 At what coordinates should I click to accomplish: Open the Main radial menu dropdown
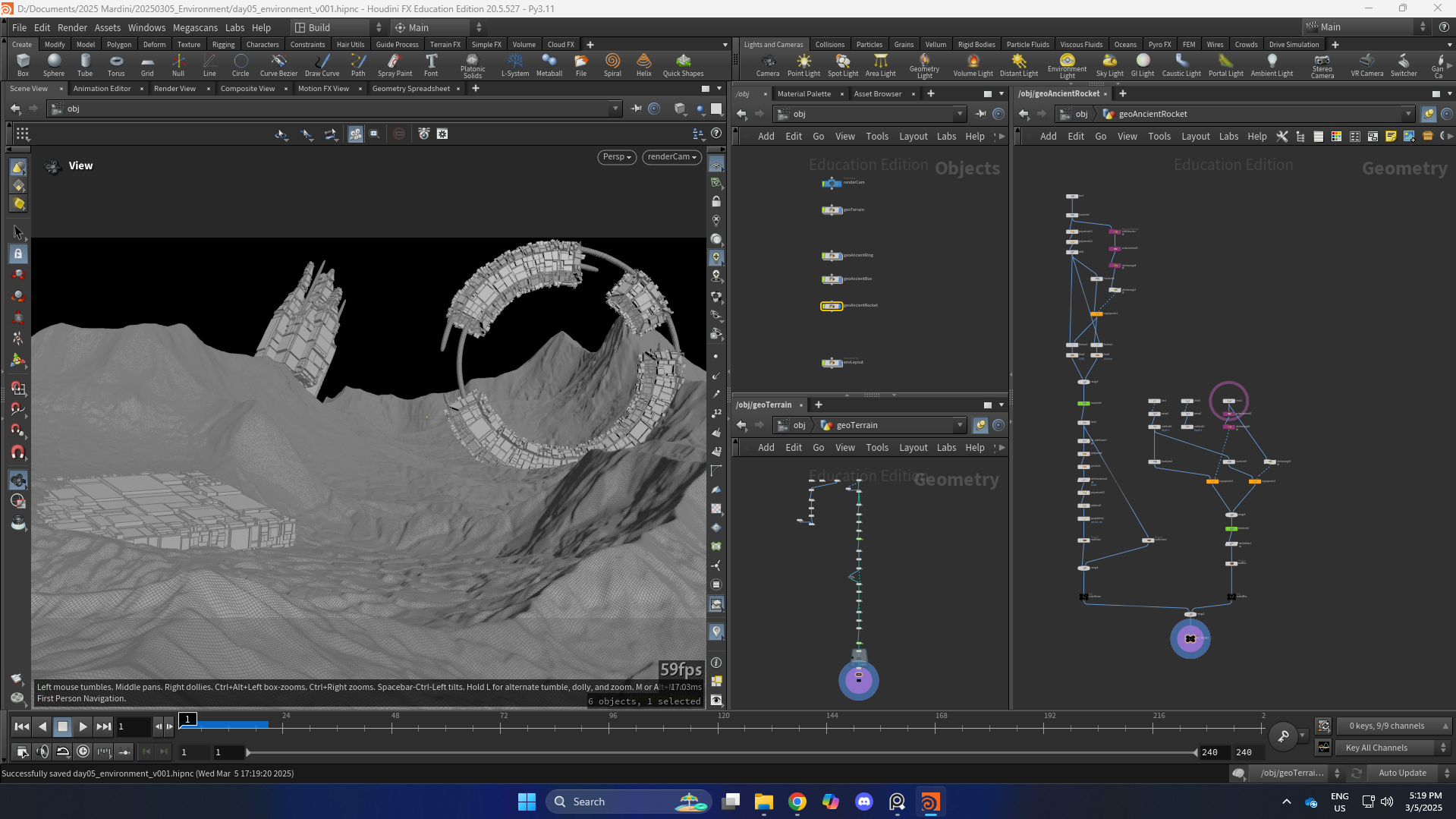tap(439, 27)
